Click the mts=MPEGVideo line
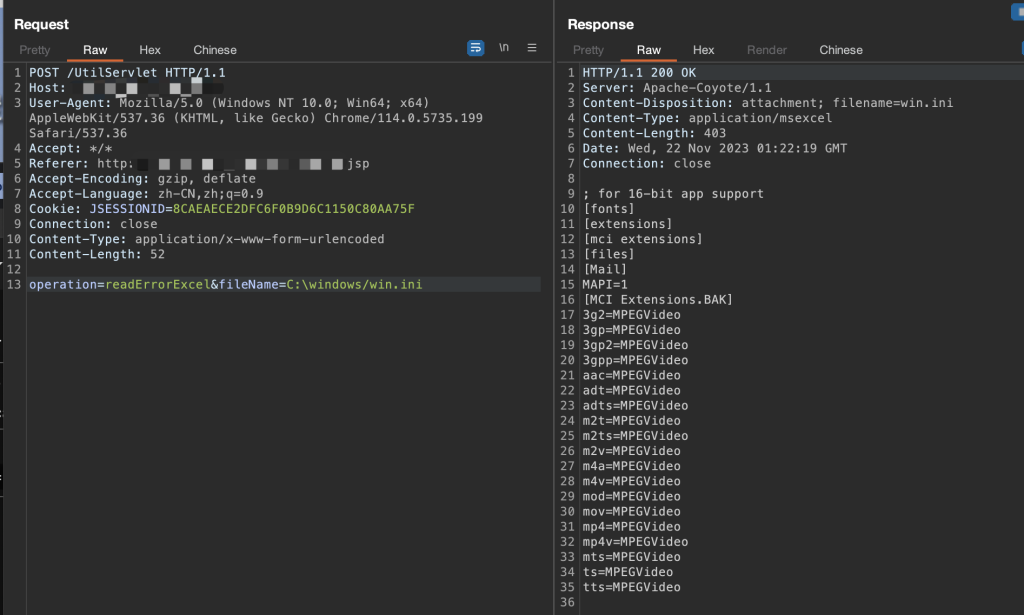This screenshot has width=1024, height=615. [x=632, y=556]
